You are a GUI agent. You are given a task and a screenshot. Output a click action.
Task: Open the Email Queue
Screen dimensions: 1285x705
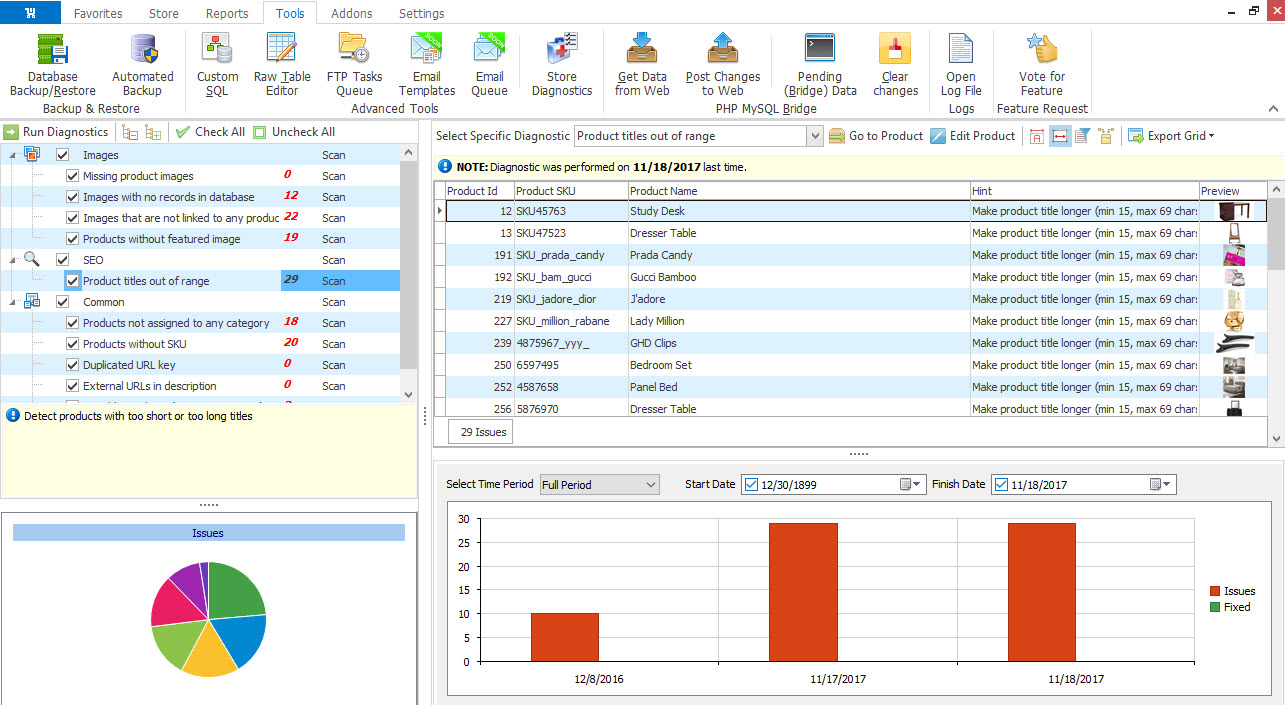click(x=489, y=65)
